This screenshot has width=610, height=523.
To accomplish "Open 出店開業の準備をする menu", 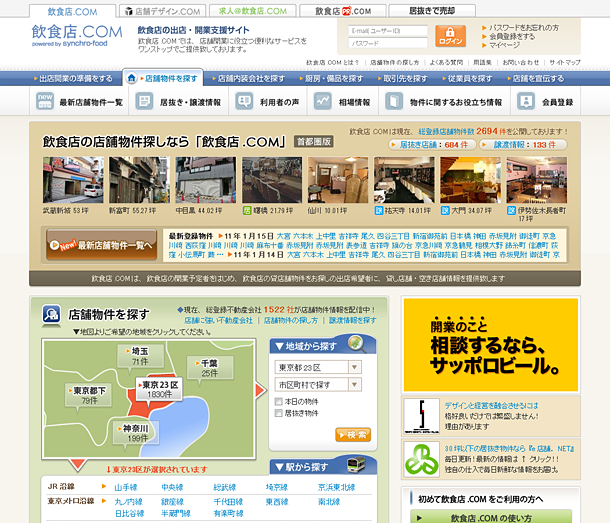I will [x=73, y=79].
